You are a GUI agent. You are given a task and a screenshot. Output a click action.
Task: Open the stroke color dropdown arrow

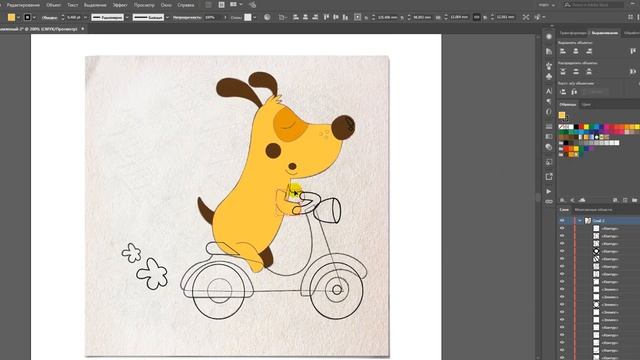(34, 18)
